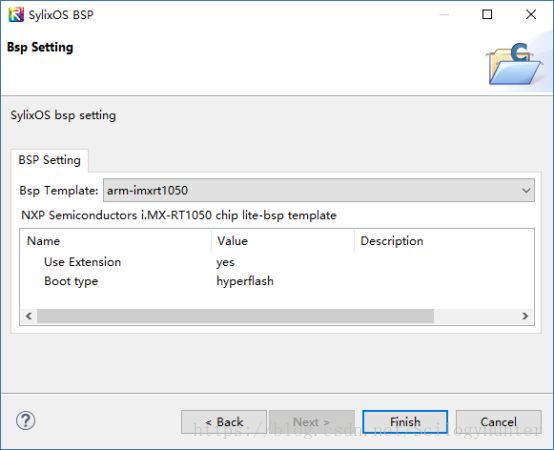Image resolution: width=554 pixels, height=450 pixels.
Task: Click the Value column header
Action: coord(283,241)
